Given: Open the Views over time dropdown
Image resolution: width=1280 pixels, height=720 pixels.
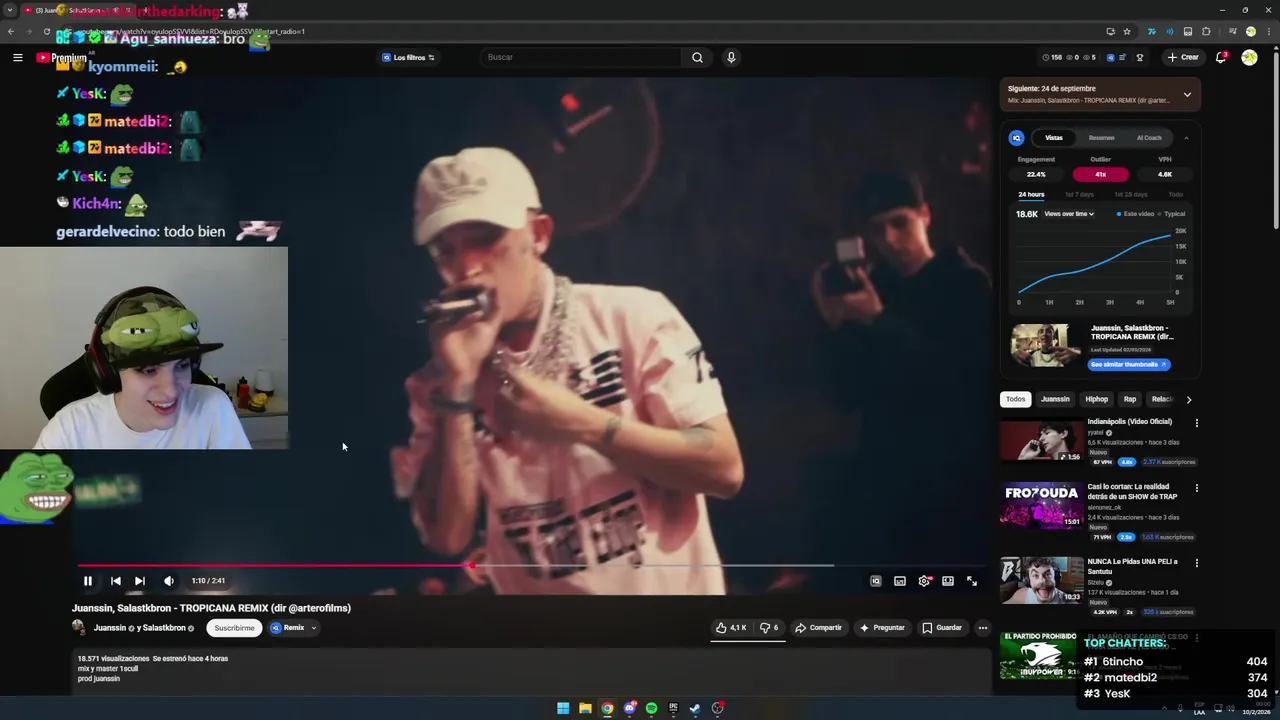Looking at the screenshot, I should pos(1069,214).
